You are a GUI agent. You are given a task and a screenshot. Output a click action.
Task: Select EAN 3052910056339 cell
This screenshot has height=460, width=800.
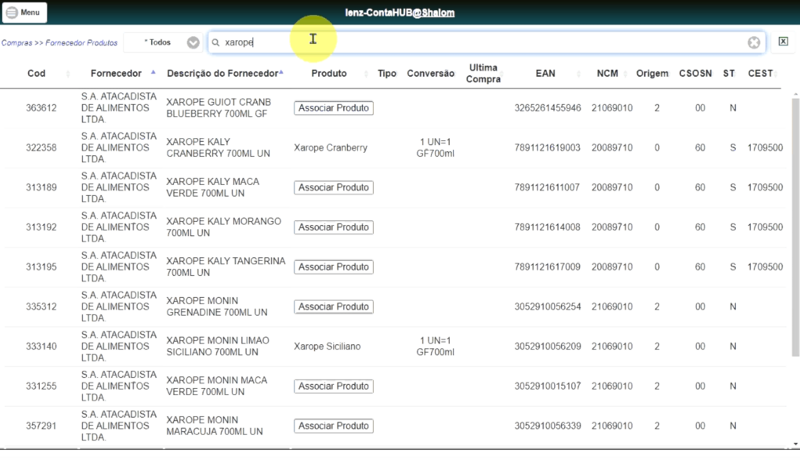[547, 426]
